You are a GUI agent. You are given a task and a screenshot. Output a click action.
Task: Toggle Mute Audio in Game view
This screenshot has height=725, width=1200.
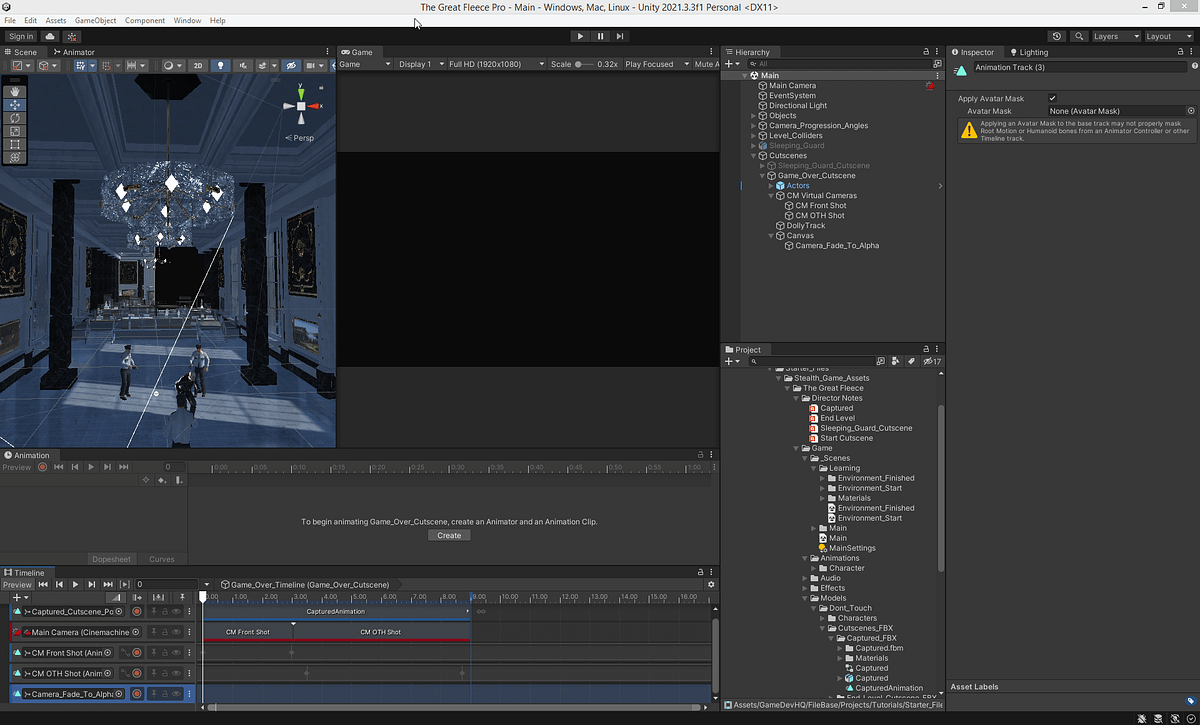[x=705, y=63]
